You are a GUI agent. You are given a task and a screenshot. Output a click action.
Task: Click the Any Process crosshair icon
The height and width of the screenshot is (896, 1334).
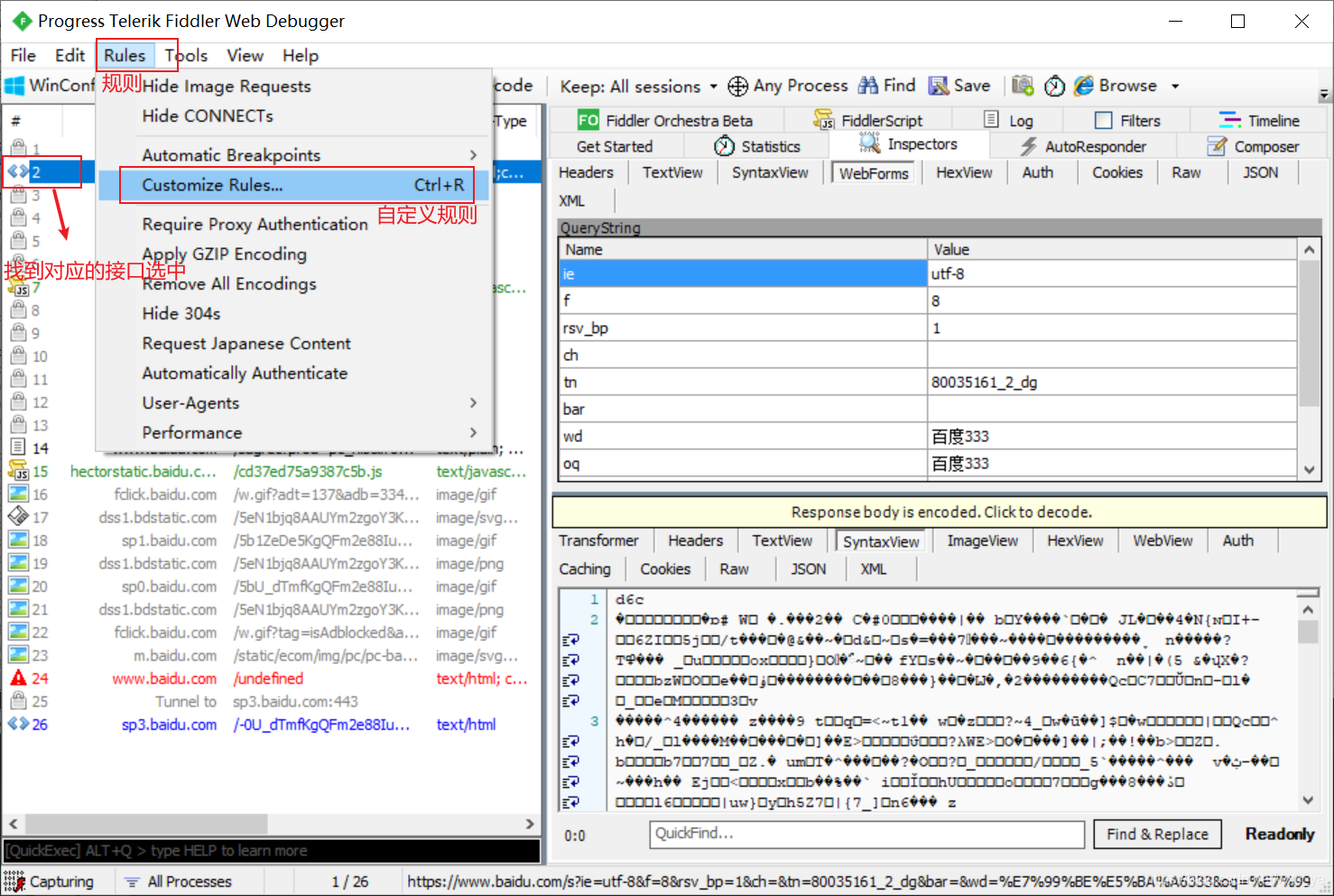point(737,86)
